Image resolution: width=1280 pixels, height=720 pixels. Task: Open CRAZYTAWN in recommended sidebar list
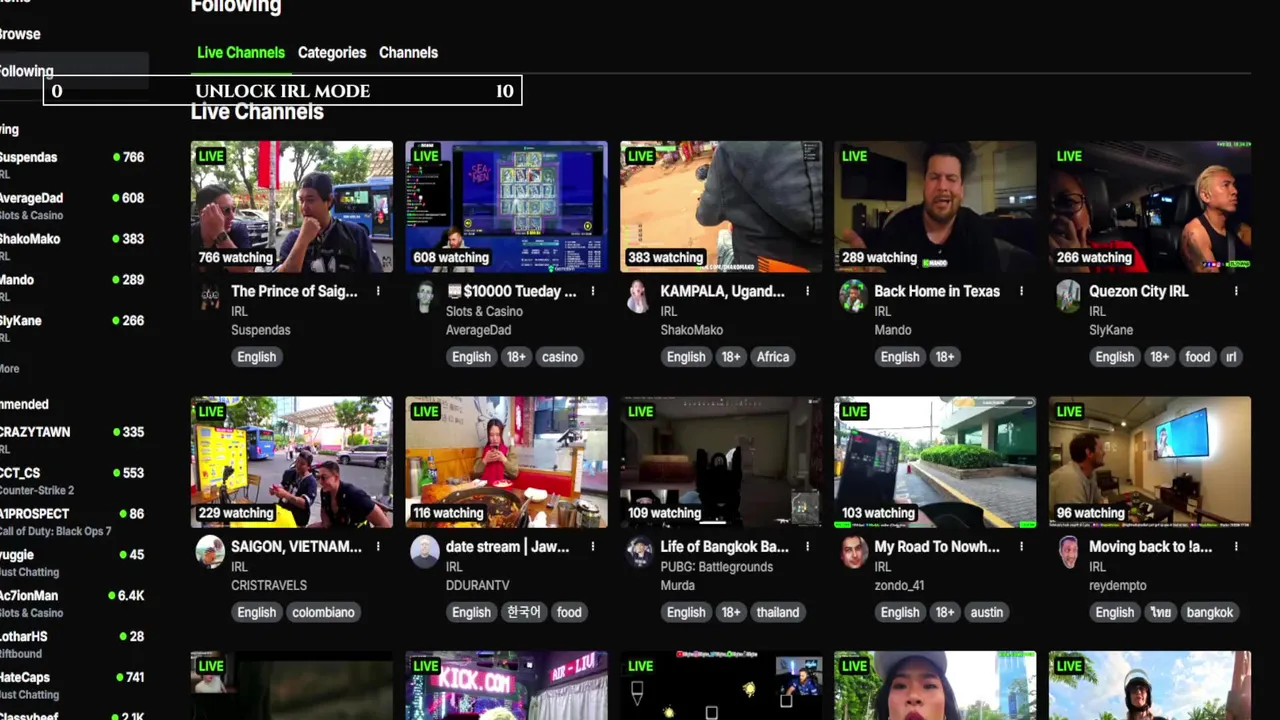tap(72, 439)
